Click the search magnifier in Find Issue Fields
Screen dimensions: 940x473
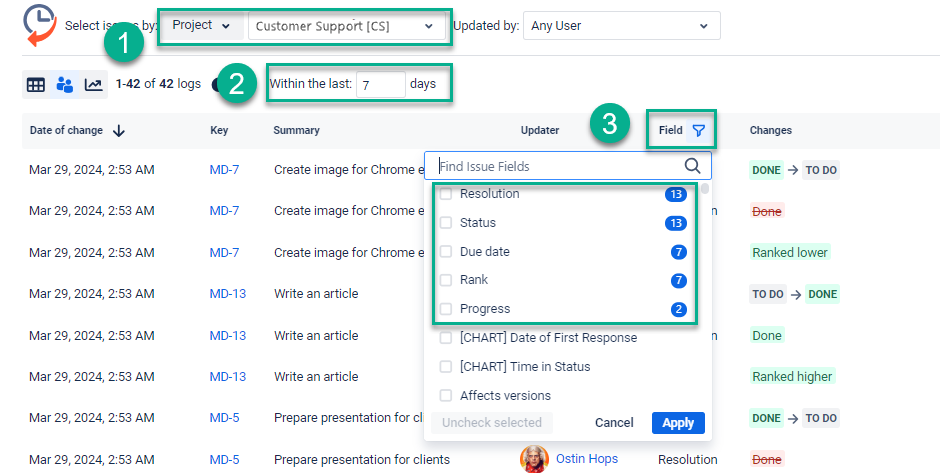pyautogui.click(x=692, y=166)
